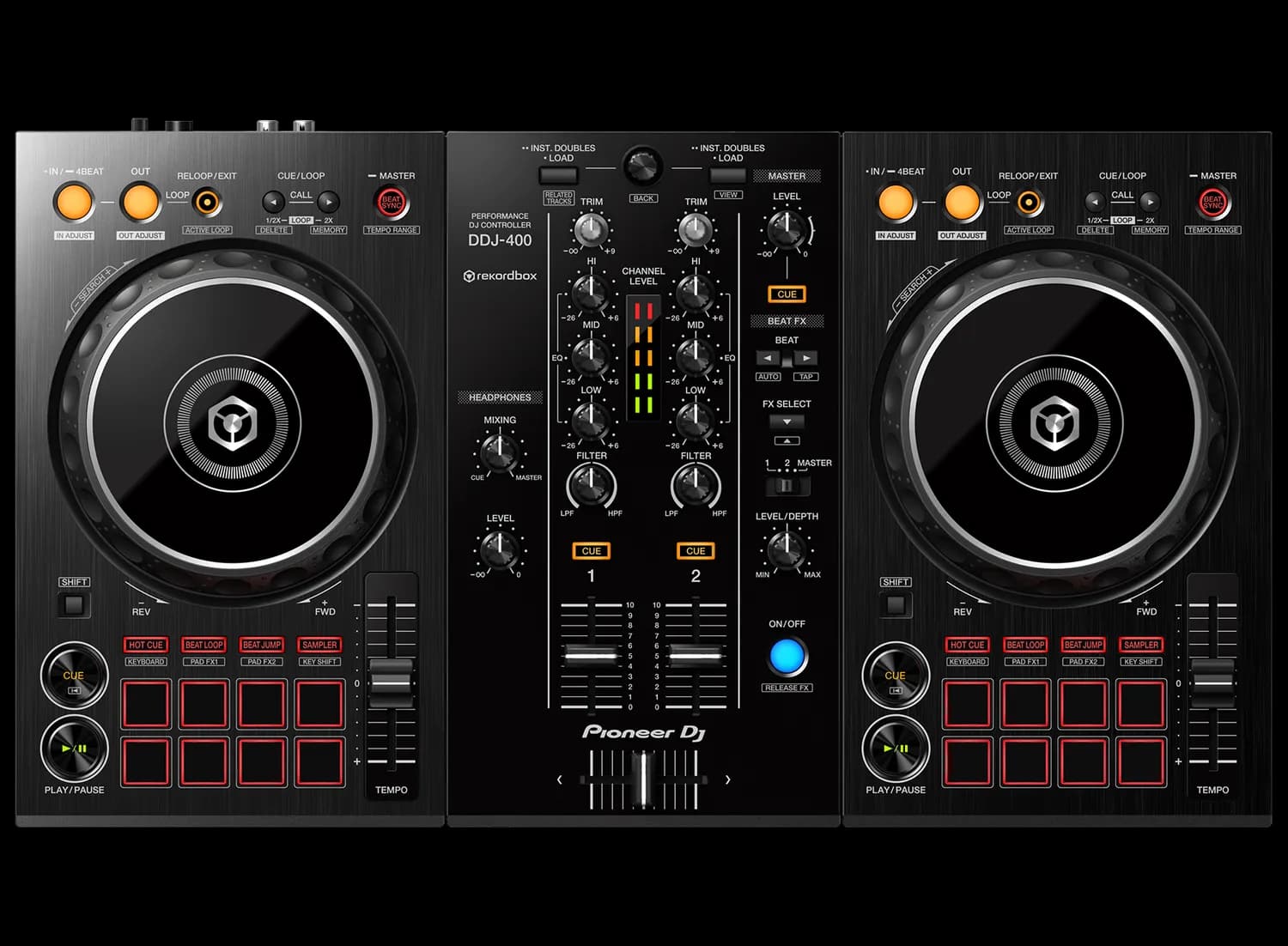Screen dimensions: 1288x946
Task: Trigger the pad below BEAT LOOP on right deck
Action: [1025, 704]
